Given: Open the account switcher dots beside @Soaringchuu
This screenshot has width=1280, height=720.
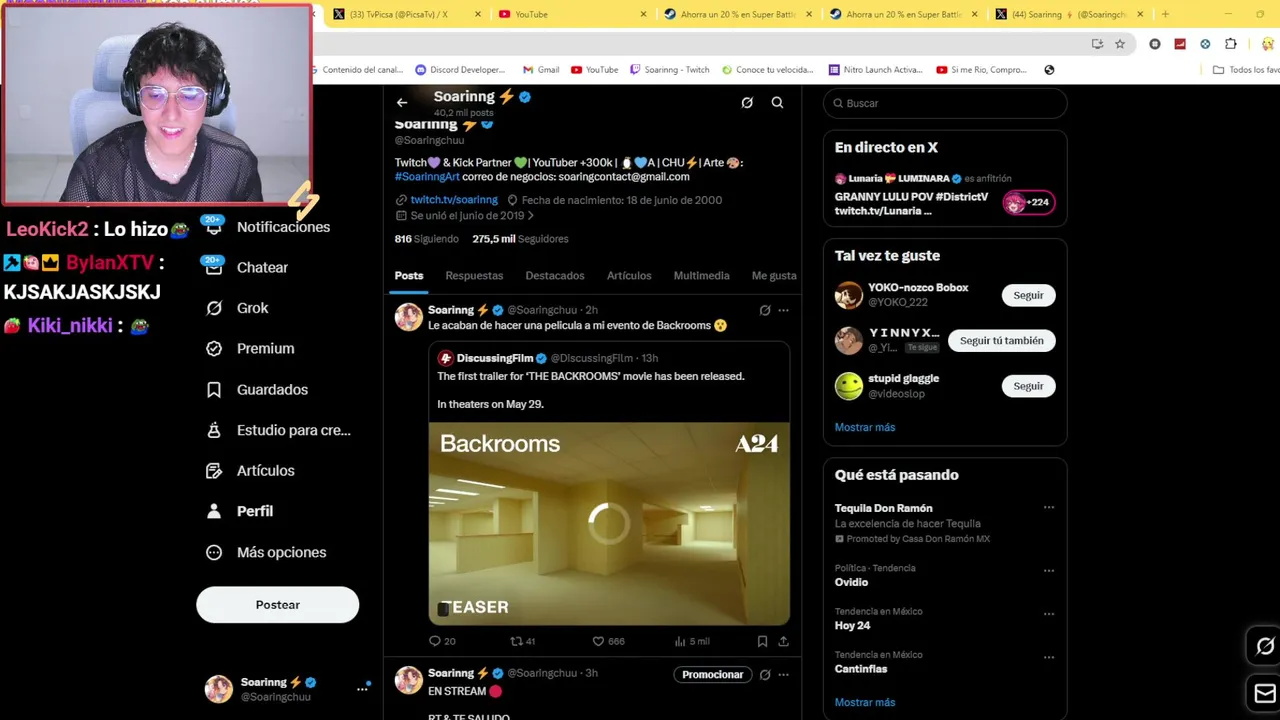Looking at the screenshot, I should (x=362, y=688).
